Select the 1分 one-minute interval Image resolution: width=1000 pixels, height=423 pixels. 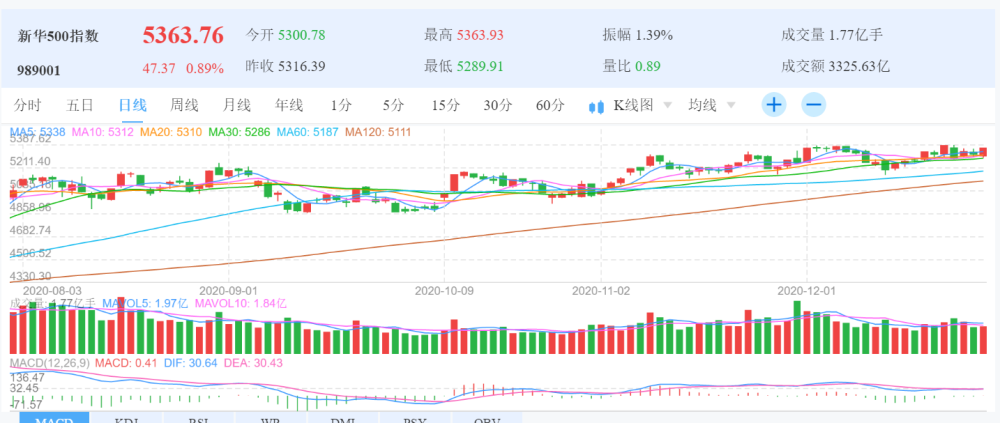coord(341,105)
